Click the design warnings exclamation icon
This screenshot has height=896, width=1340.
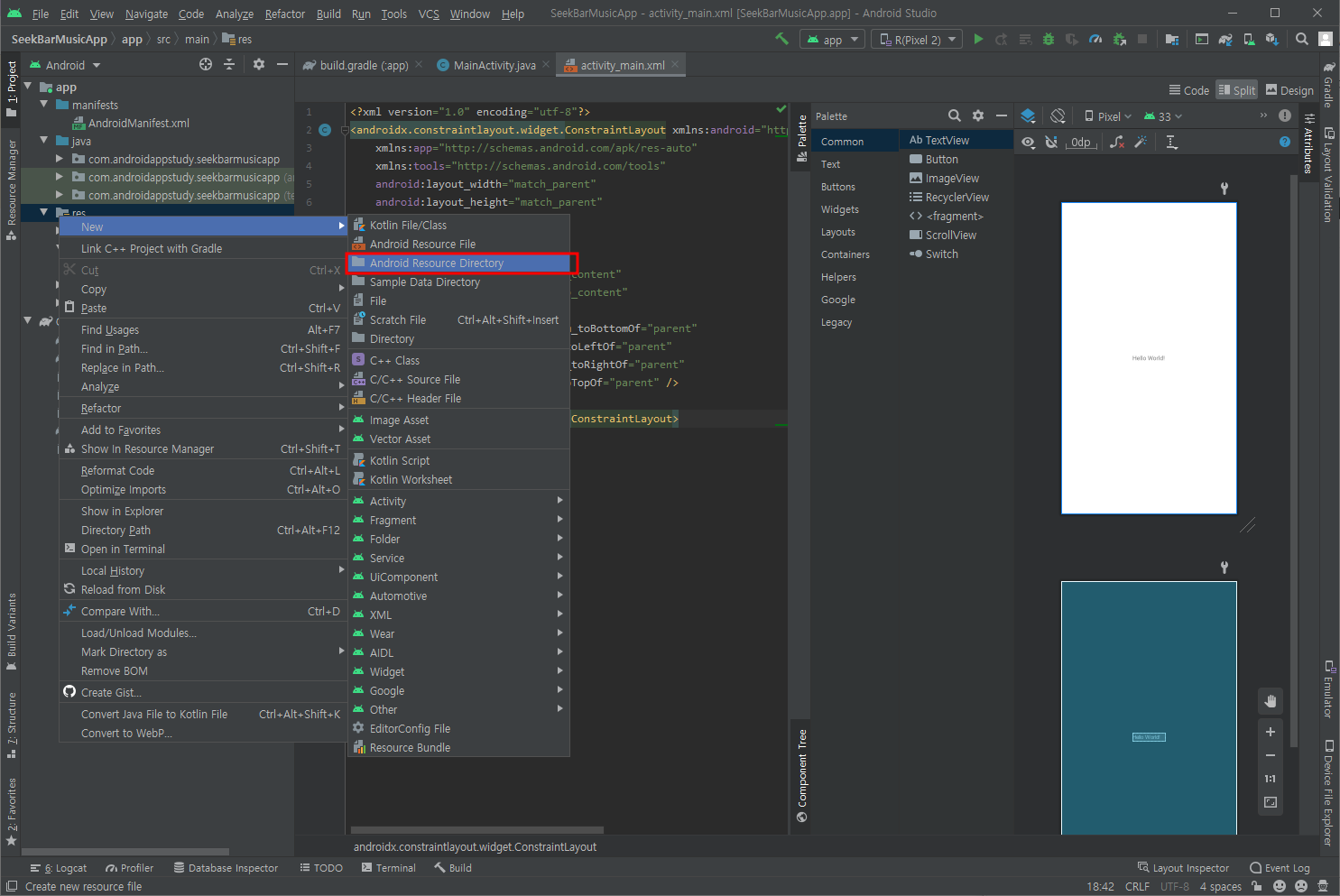tap(1285, 115)
